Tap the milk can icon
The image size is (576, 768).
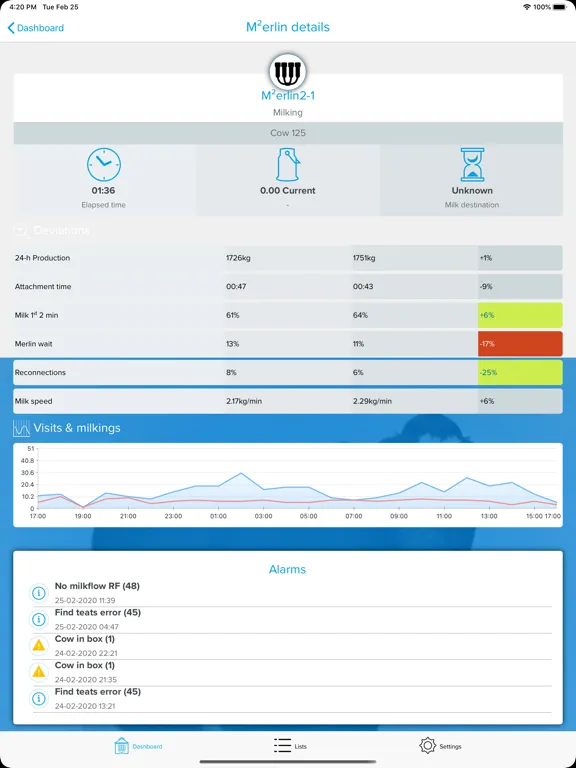click(288, 165)
